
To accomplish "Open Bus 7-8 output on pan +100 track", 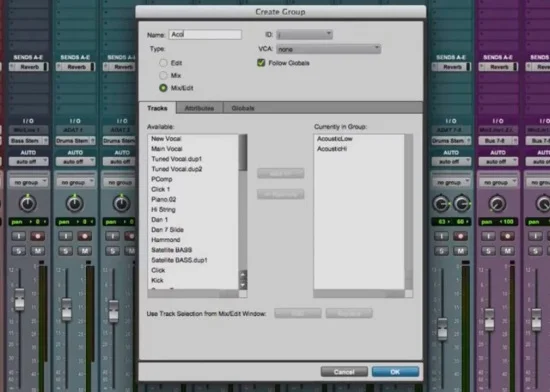I will (x=498, y=141).
